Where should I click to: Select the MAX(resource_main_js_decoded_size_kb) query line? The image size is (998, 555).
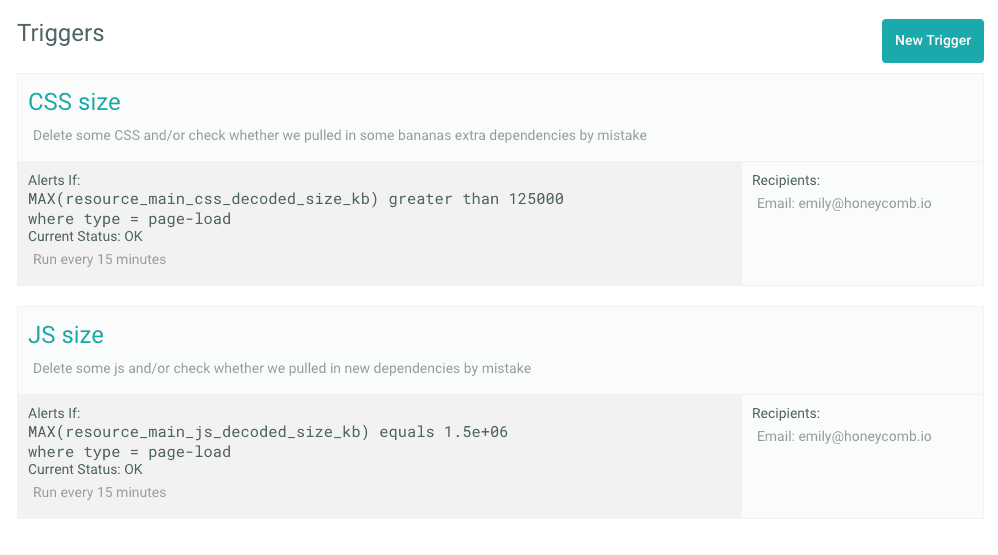point(267,432)
